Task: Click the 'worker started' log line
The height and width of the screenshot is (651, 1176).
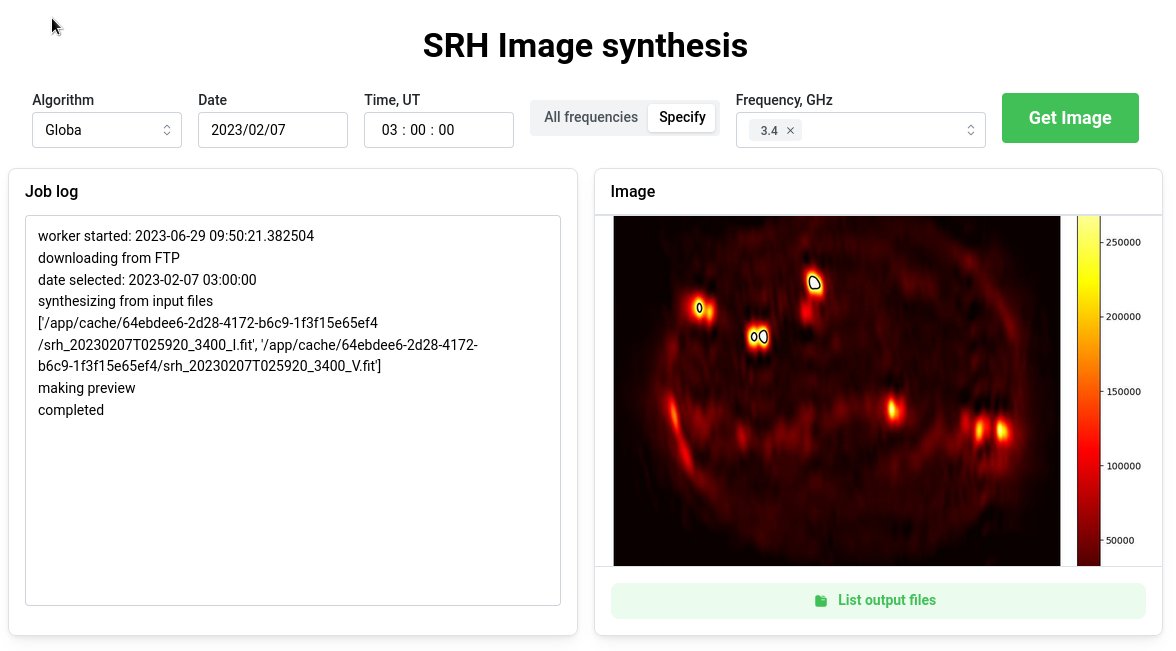Action: tap(176, 236)
